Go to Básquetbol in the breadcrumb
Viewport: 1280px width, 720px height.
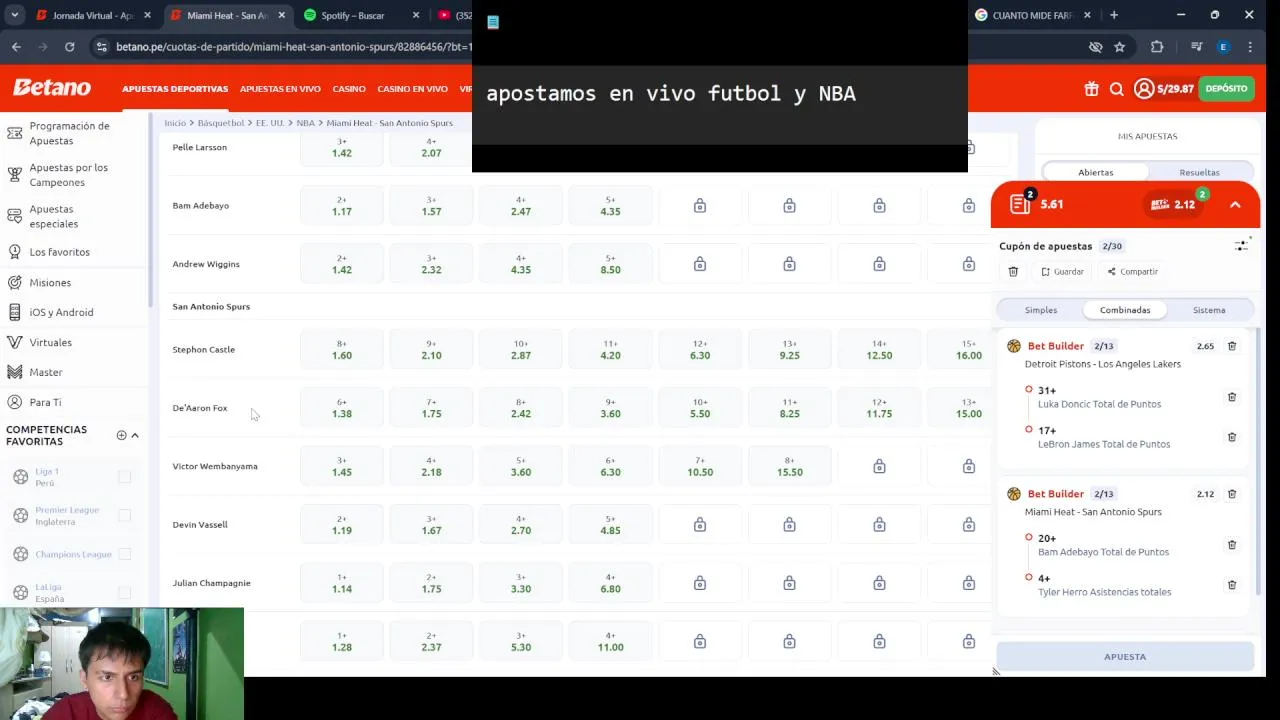pos(221,123)
